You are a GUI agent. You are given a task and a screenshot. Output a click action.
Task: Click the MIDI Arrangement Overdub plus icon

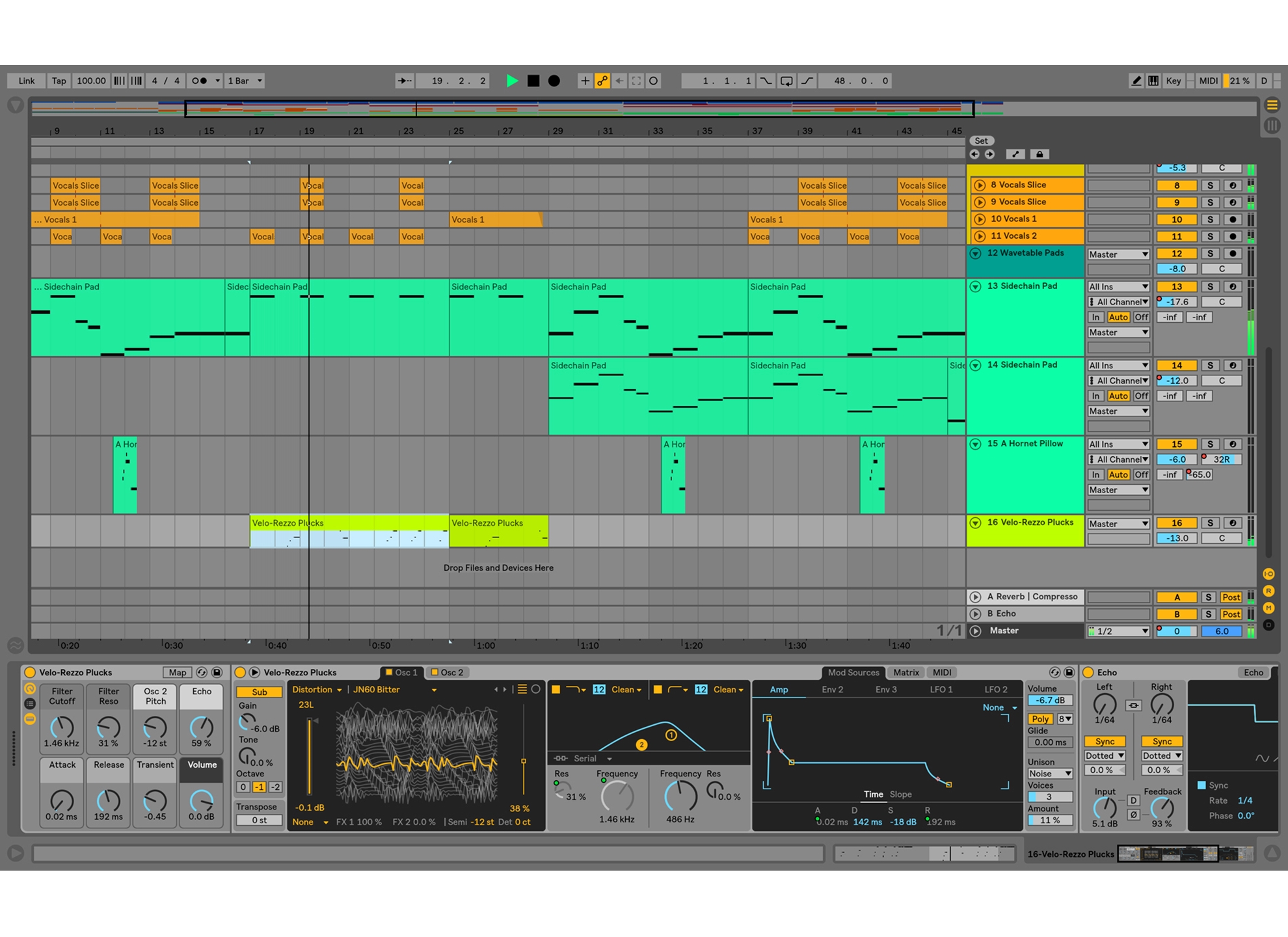[585, 81]
